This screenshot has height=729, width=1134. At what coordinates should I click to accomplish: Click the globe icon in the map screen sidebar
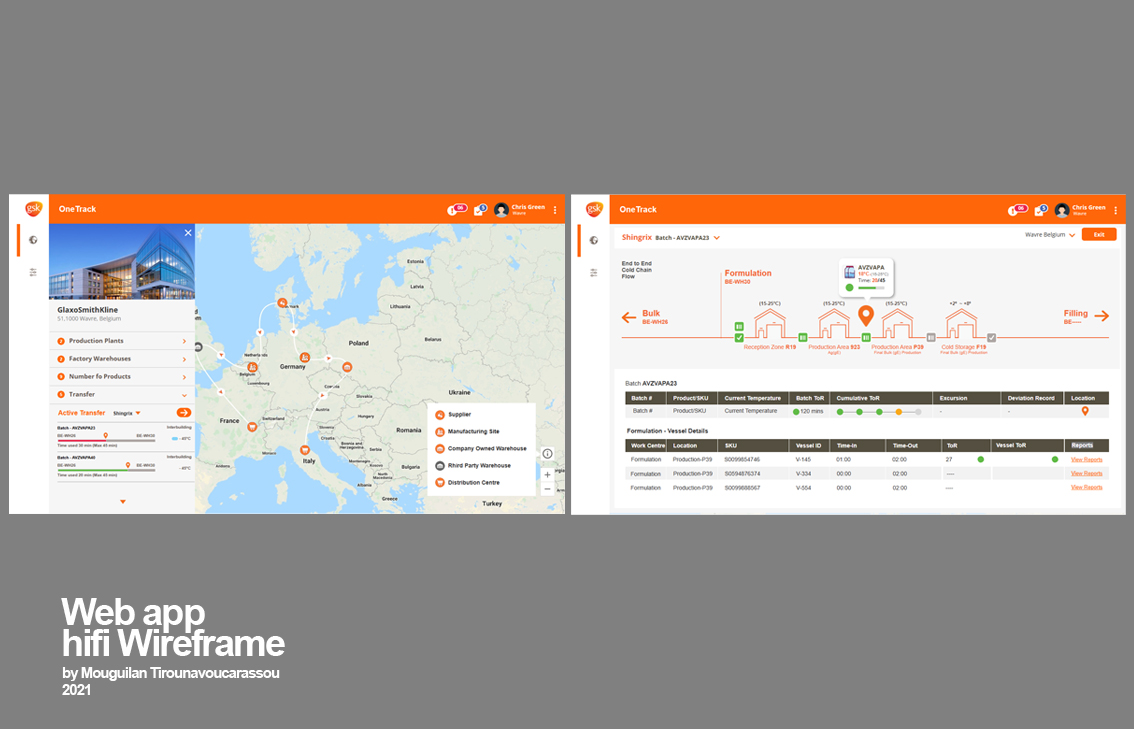click(33, 240)
